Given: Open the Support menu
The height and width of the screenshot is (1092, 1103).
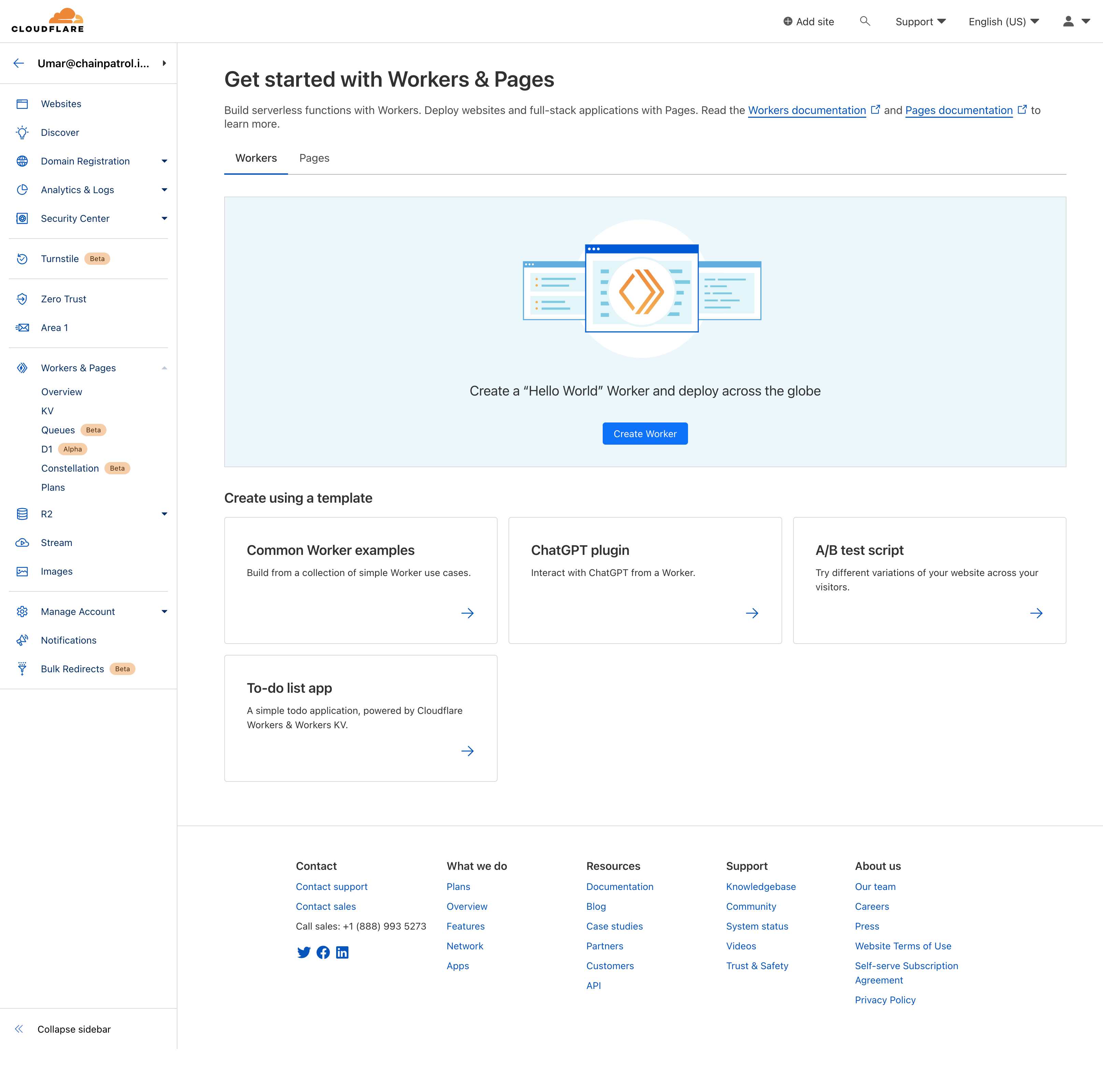Looking at the screenshot, I should pos(920,21).
